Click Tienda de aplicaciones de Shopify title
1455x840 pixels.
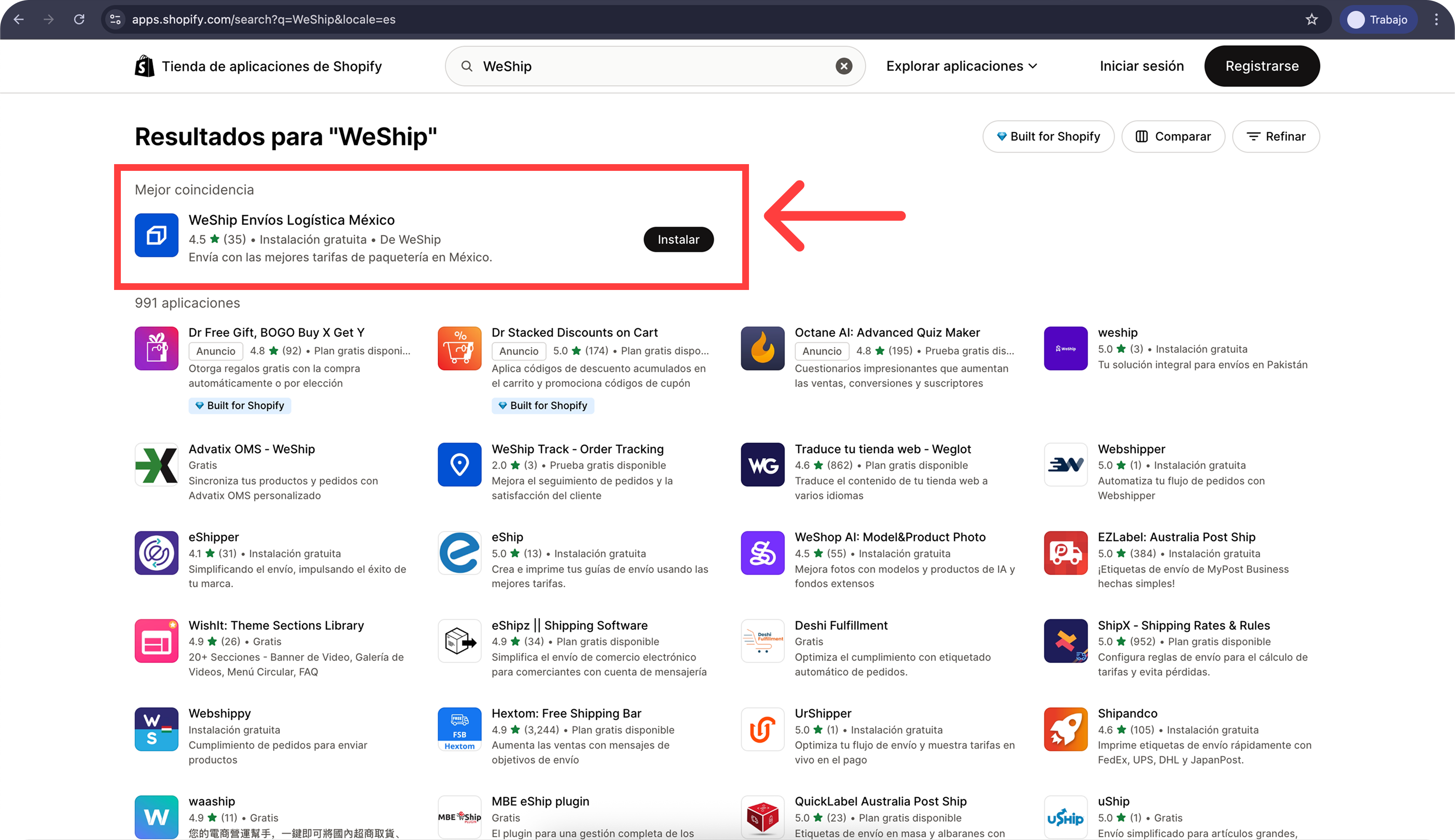point(271,66)
